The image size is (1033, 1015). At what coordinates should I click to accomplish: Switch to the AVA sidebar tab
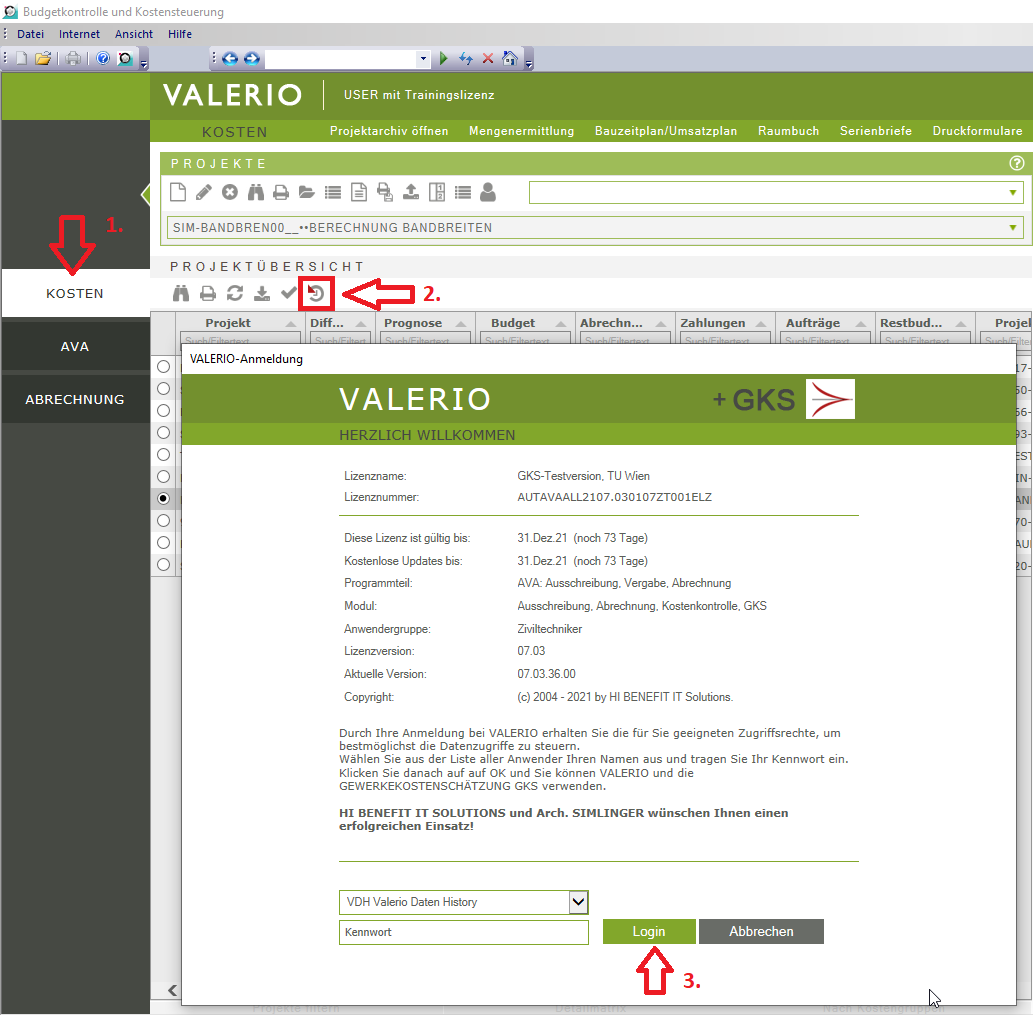(x=75, y=346)
